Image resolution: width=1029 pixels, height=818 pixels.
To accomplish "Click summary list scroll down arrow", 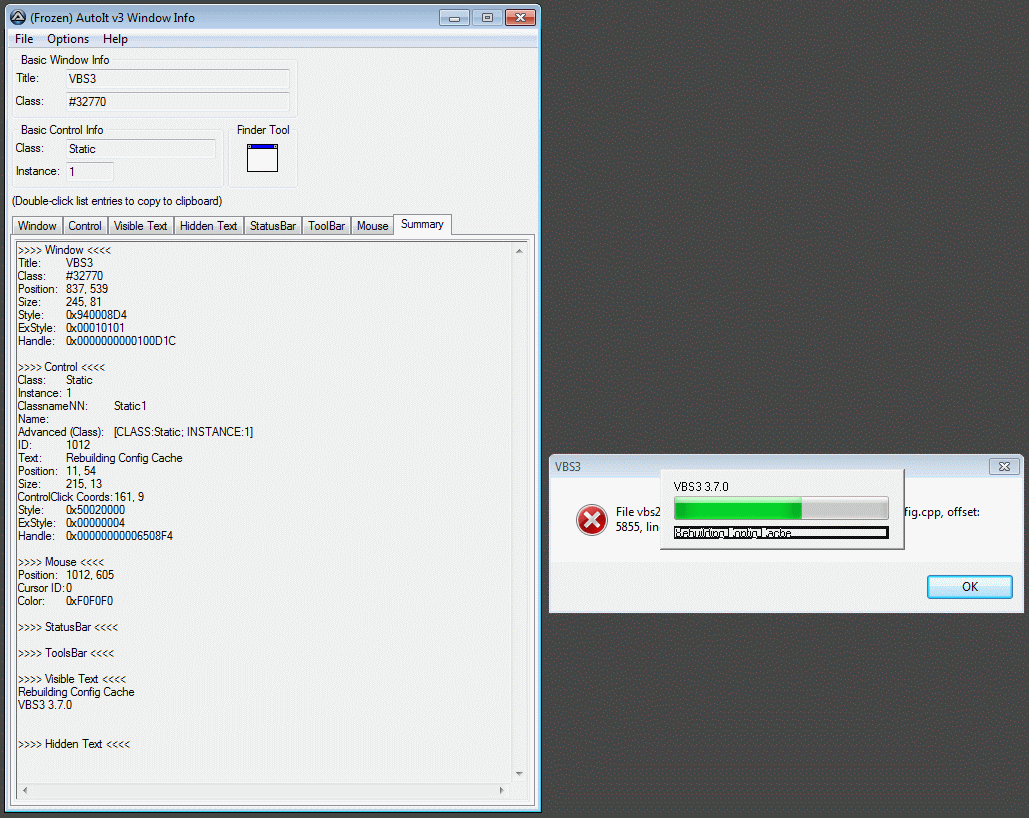I will pos(519,774).
